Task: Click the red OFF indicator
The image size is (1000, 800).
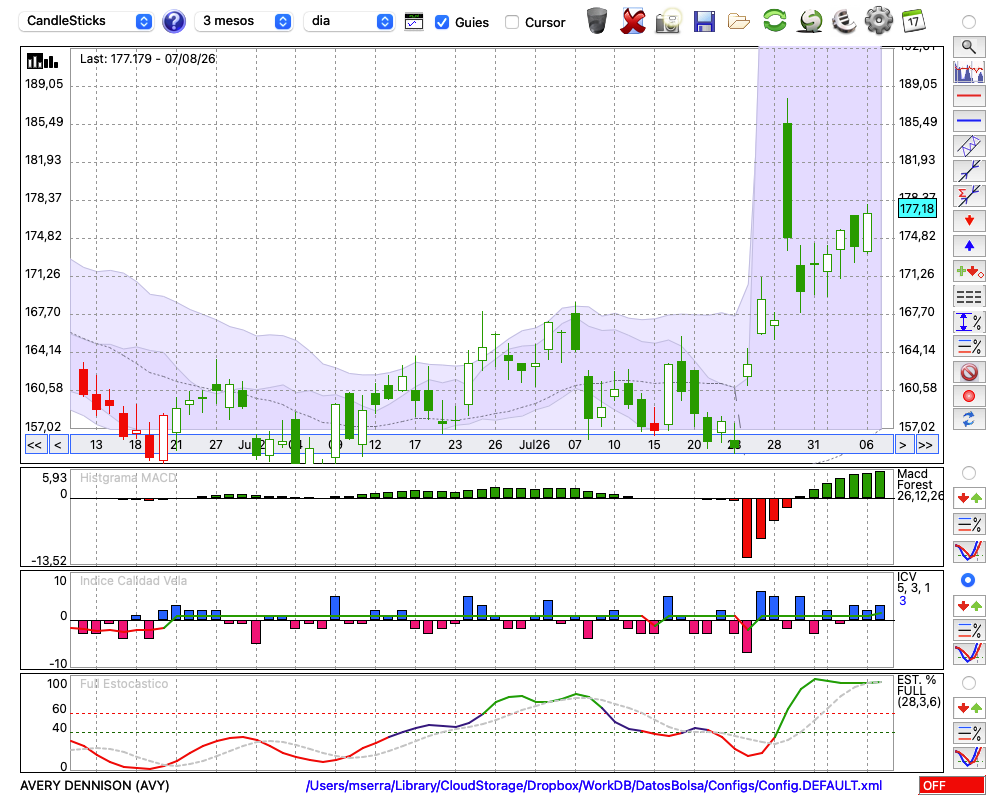Action: pos(952,785)
